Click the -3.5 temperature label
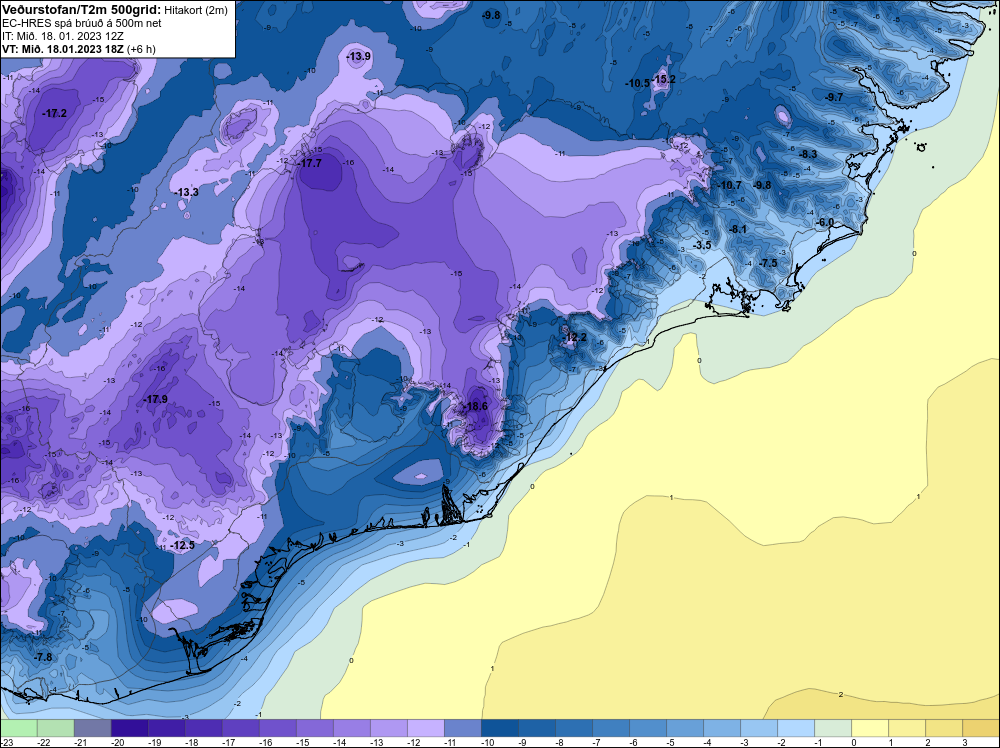The height and width of the screenshot is (748, 1000). [702, 246]
